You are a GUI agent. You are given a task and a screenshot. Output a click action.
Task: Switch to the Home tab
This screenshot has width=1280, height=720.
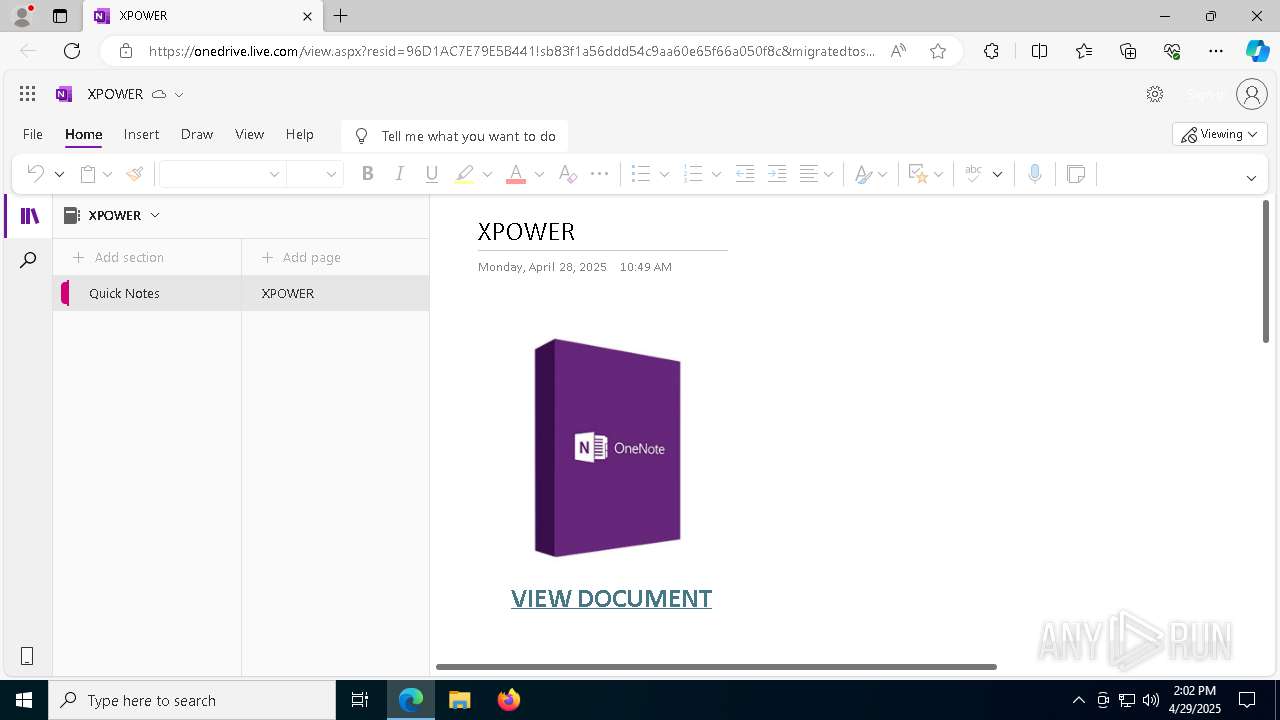click(84, 134)
